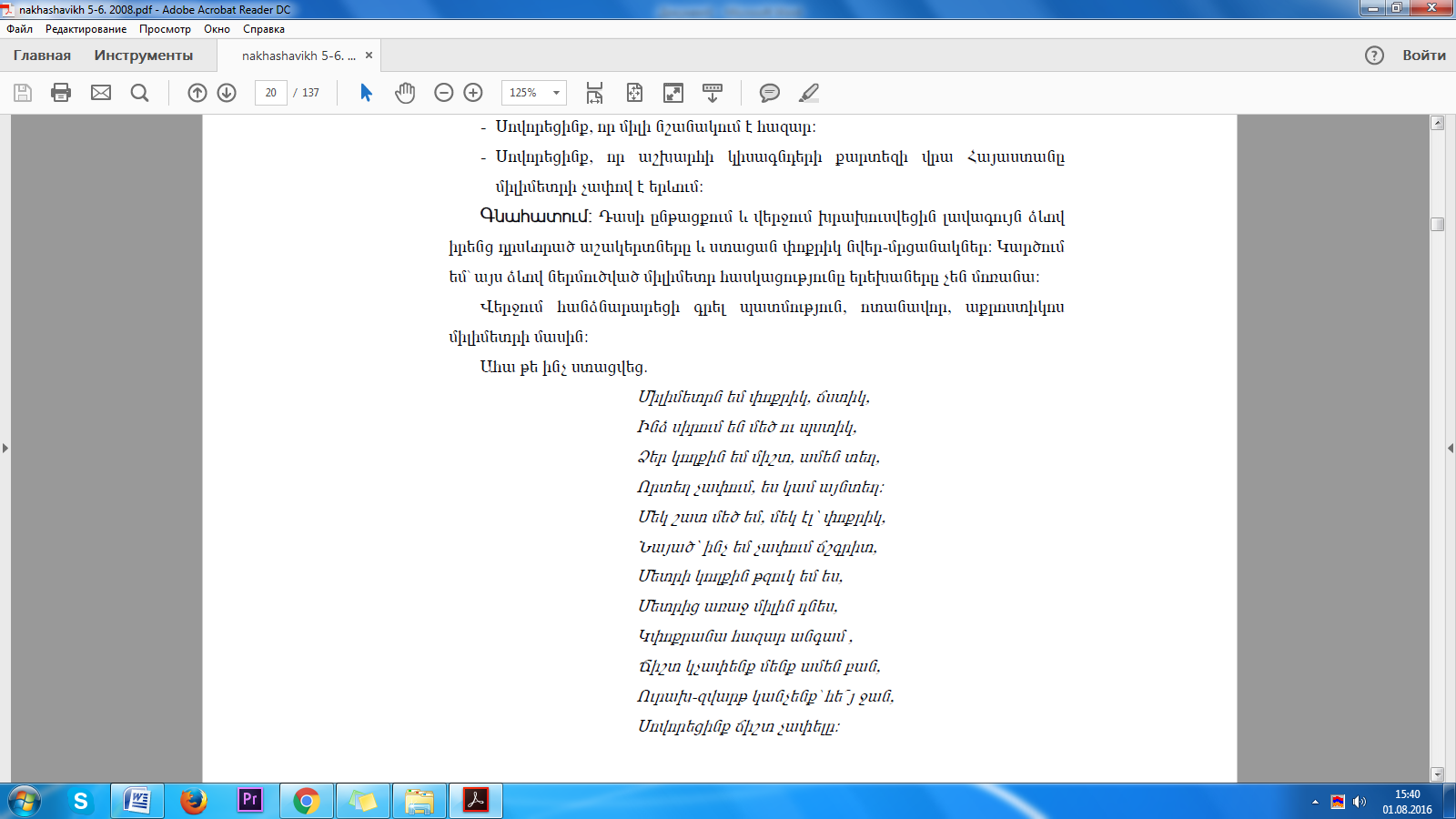This screenshot has width=1456, height=819.
Task: Select the Highlight text pen tool
Action: point(809,93)
